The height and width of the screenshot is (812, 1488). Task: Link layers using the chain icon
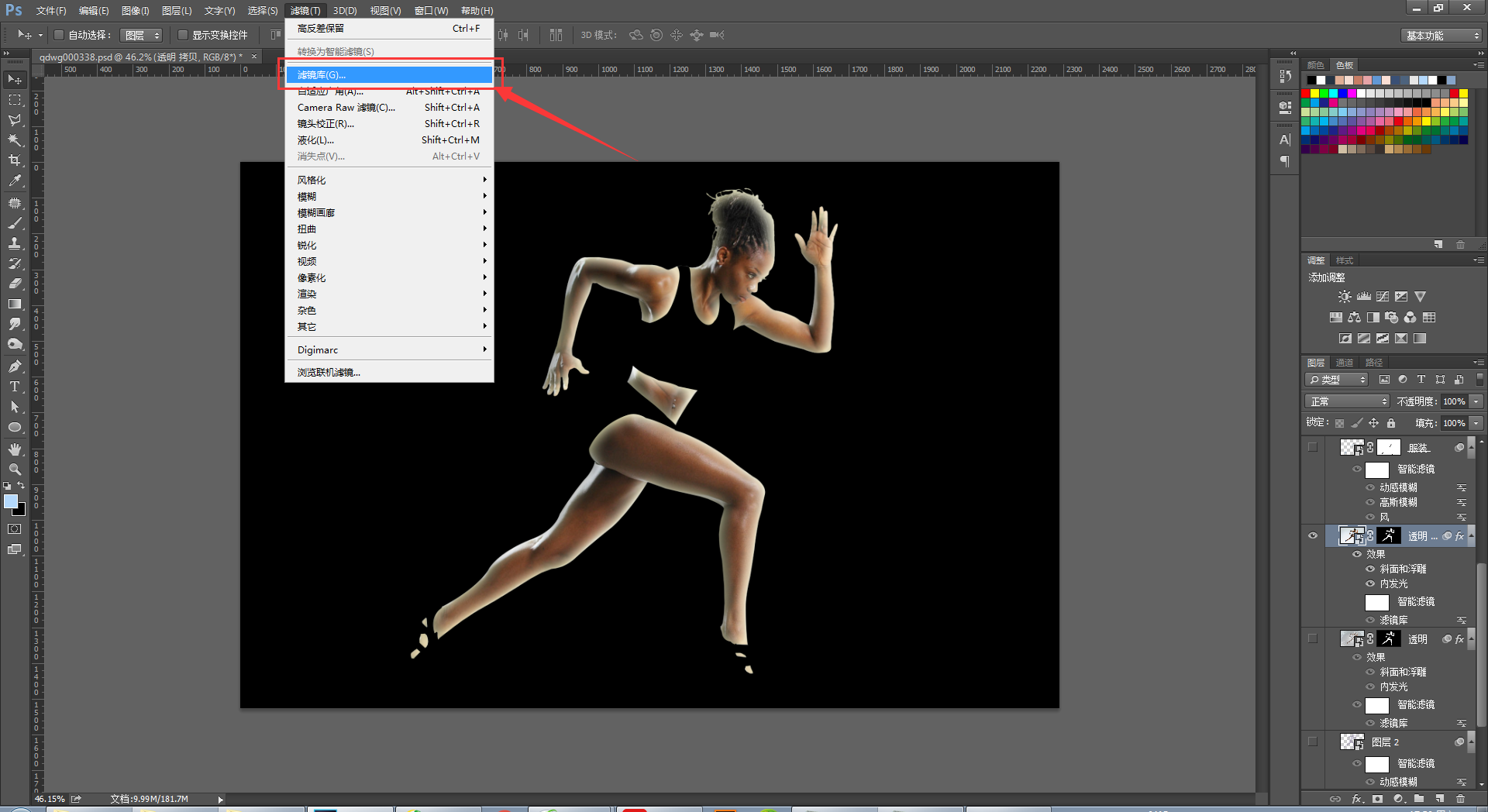pyautogui.click(x=1335, y=799)
